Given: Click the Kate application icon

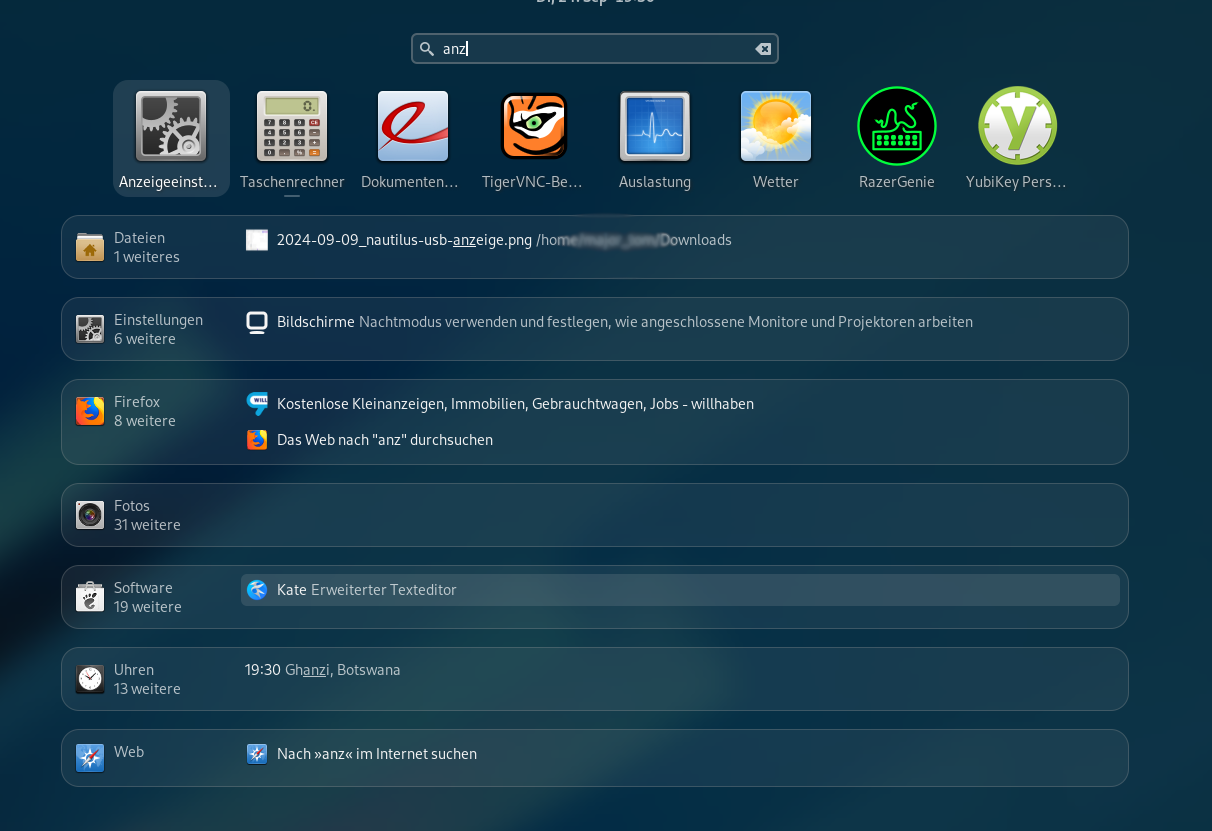Looking at the screenshot, I should click(x=257, y=590).
